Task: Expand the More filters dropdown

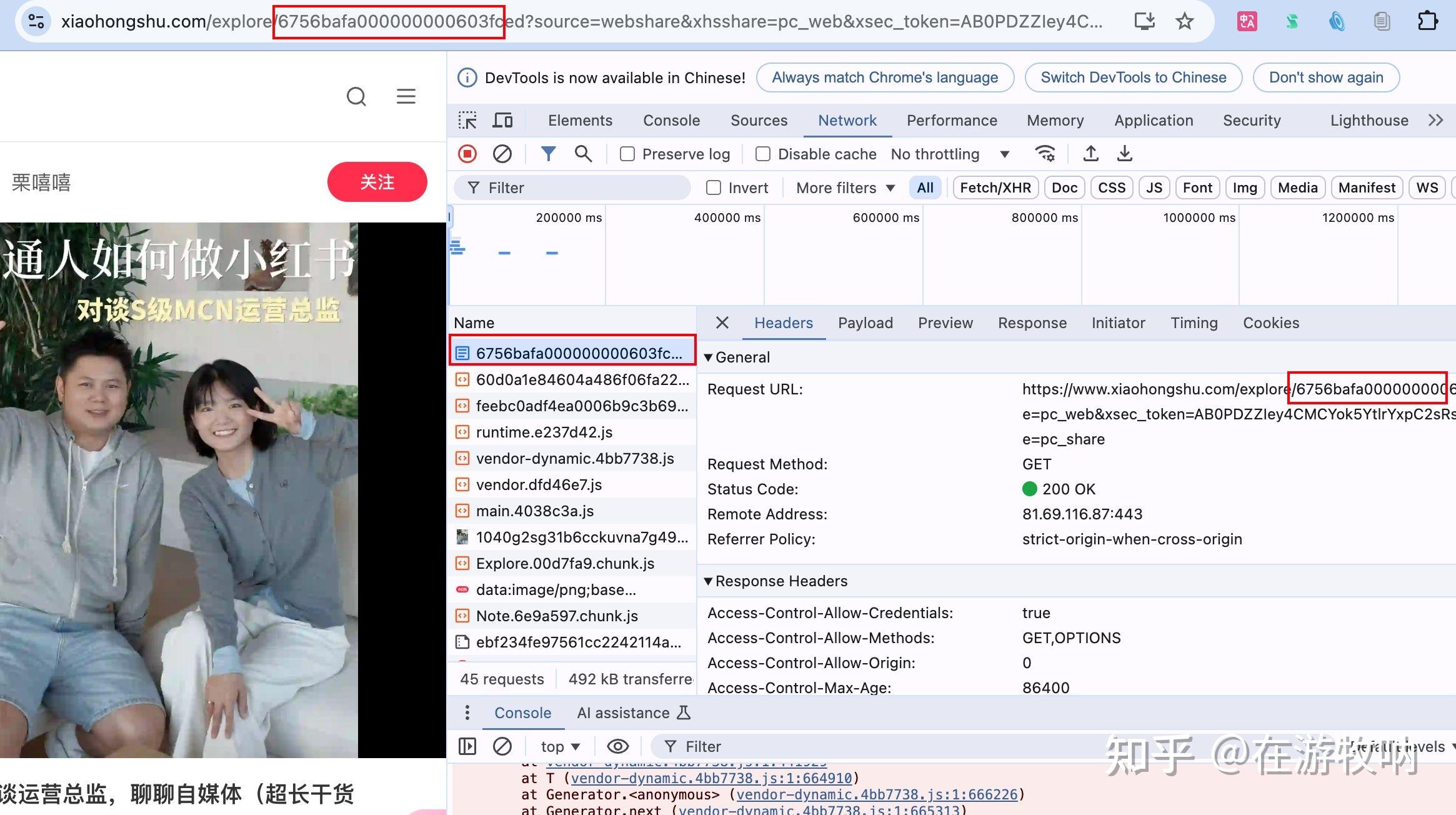Action: coord(845,187)
